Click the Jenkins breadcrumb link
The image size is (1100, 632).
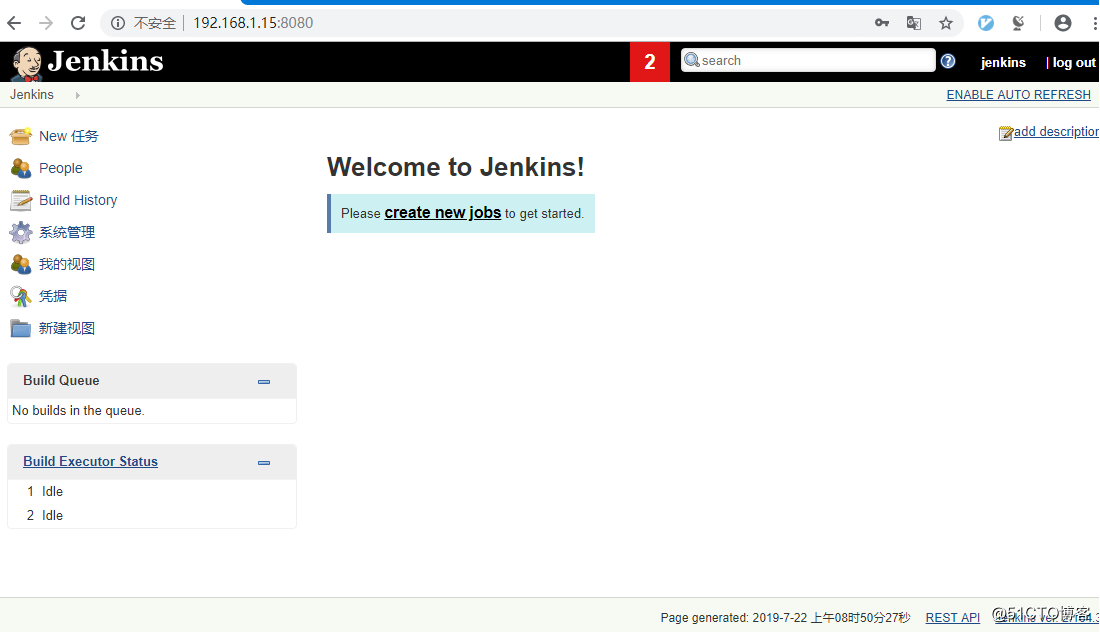(x=32, y=95)
